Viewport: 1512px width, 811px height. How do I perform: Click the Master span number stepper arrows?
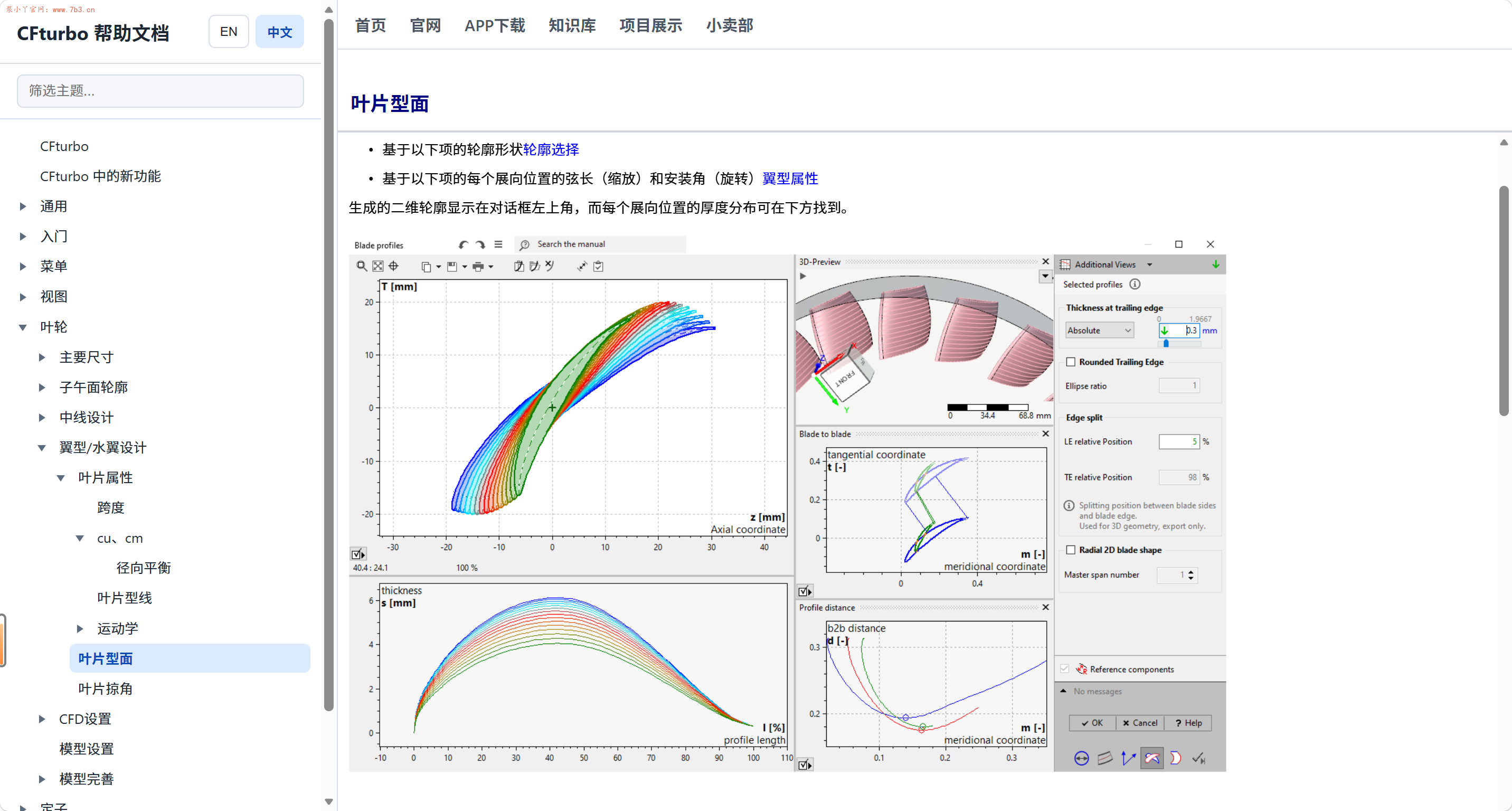click(x=1191, y=575)
